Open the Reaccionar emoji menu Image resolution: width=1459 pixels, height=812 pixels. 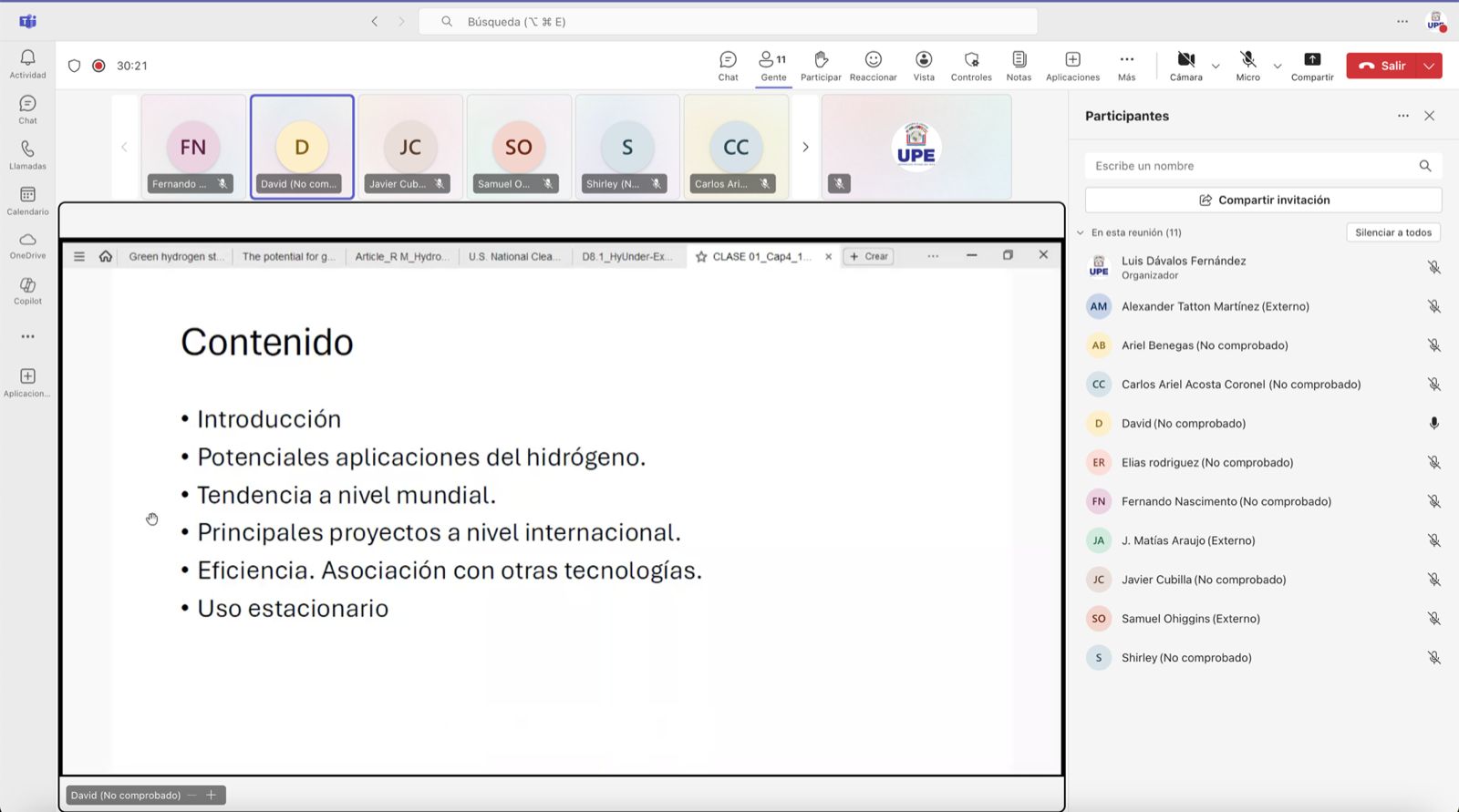click(x=873, y=66)
